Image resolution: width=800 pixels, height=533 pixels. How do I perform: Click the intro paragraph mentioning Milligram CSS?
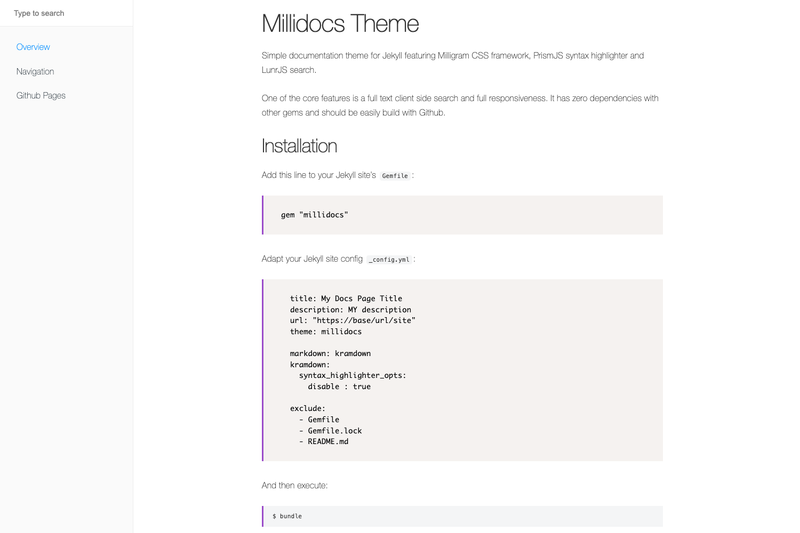(453, 63)
